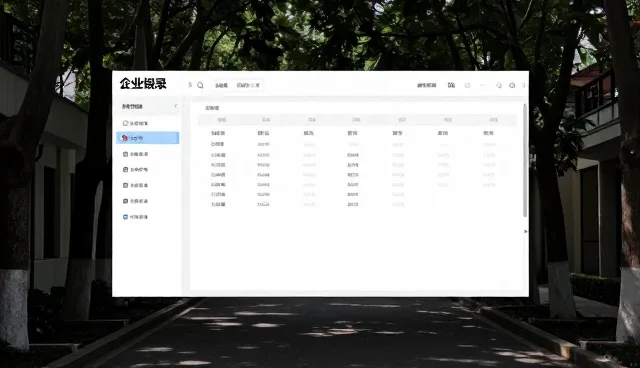Click the bold translate-style icon in header
This screenshot has height=368, width=640.
coord(451,85)
